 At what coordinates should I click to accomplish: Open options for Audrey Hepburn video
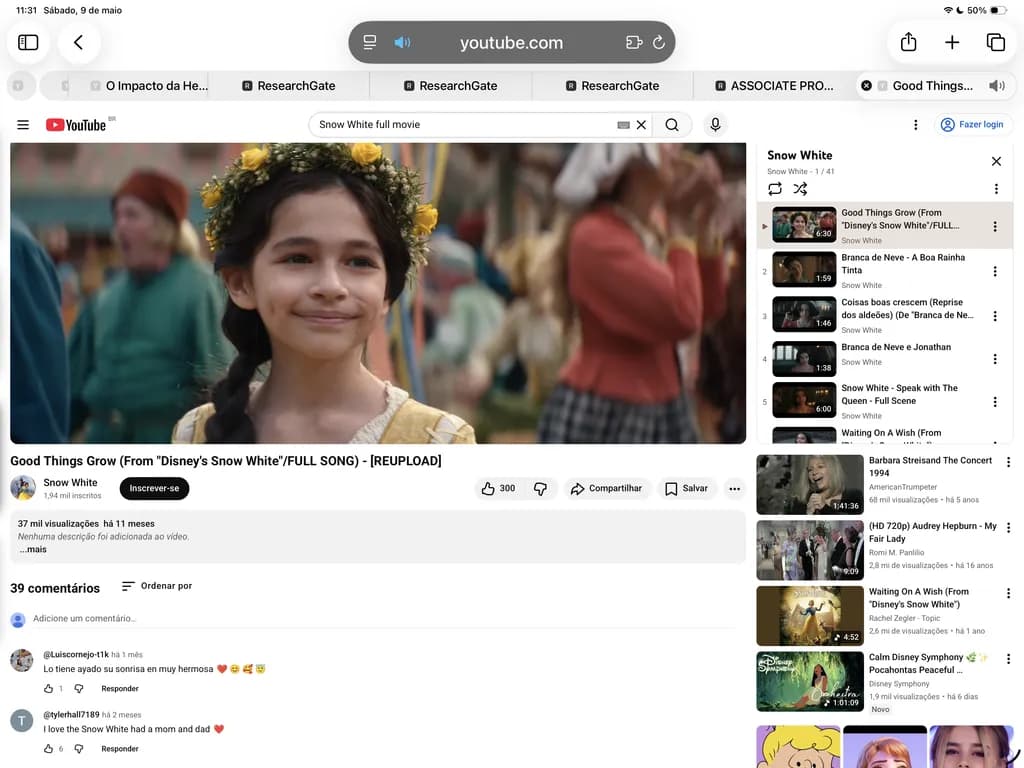[x=1008, y=528]
